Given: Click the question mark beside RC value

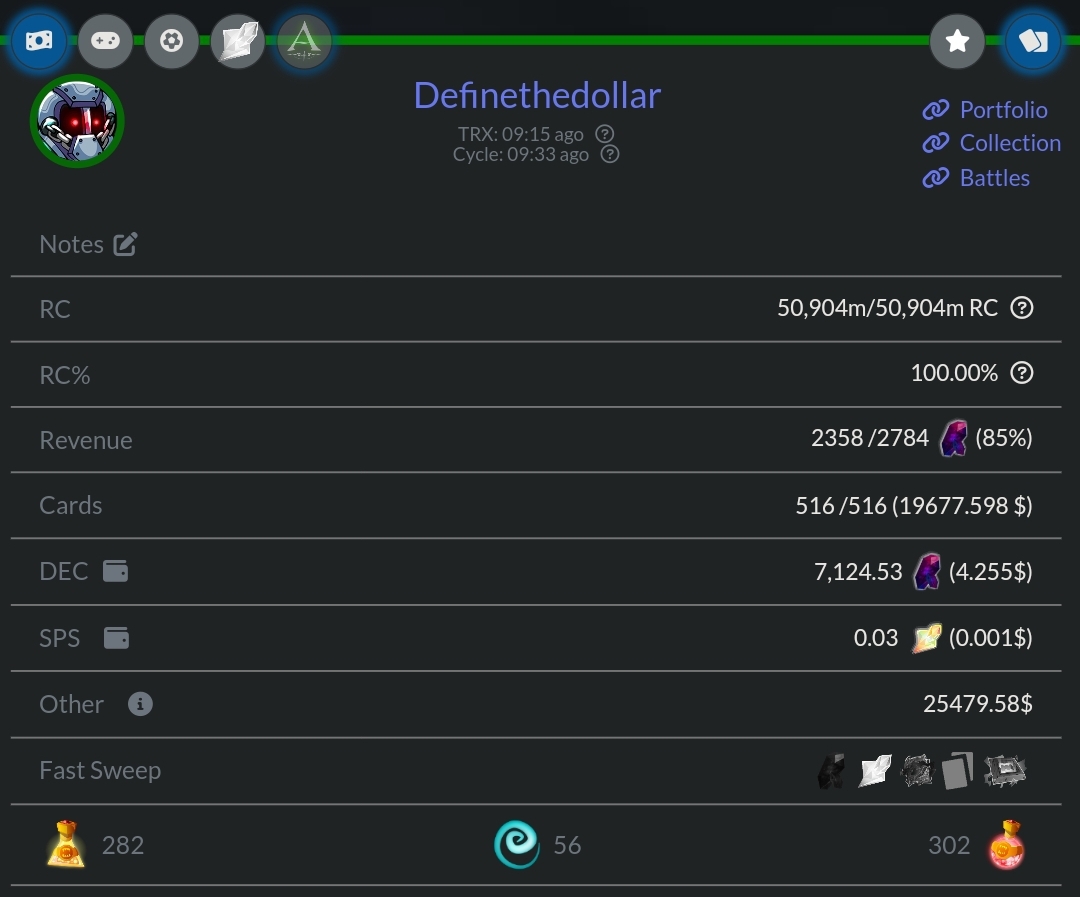Looking at the screenshot, I should [1021, 308].
